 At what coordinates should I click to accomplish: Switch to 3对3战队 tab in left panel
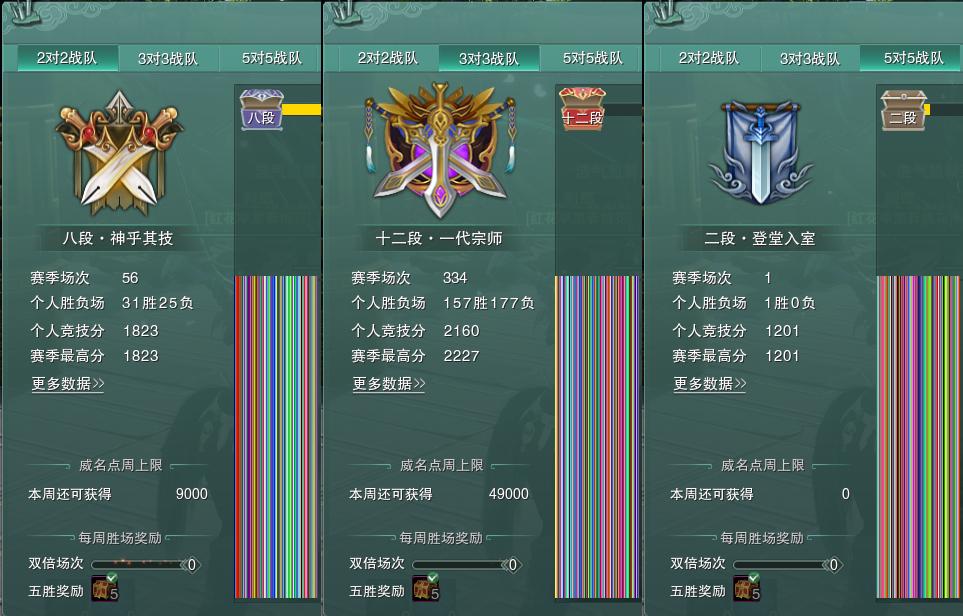pyautogui.click(x=168, y=58)
